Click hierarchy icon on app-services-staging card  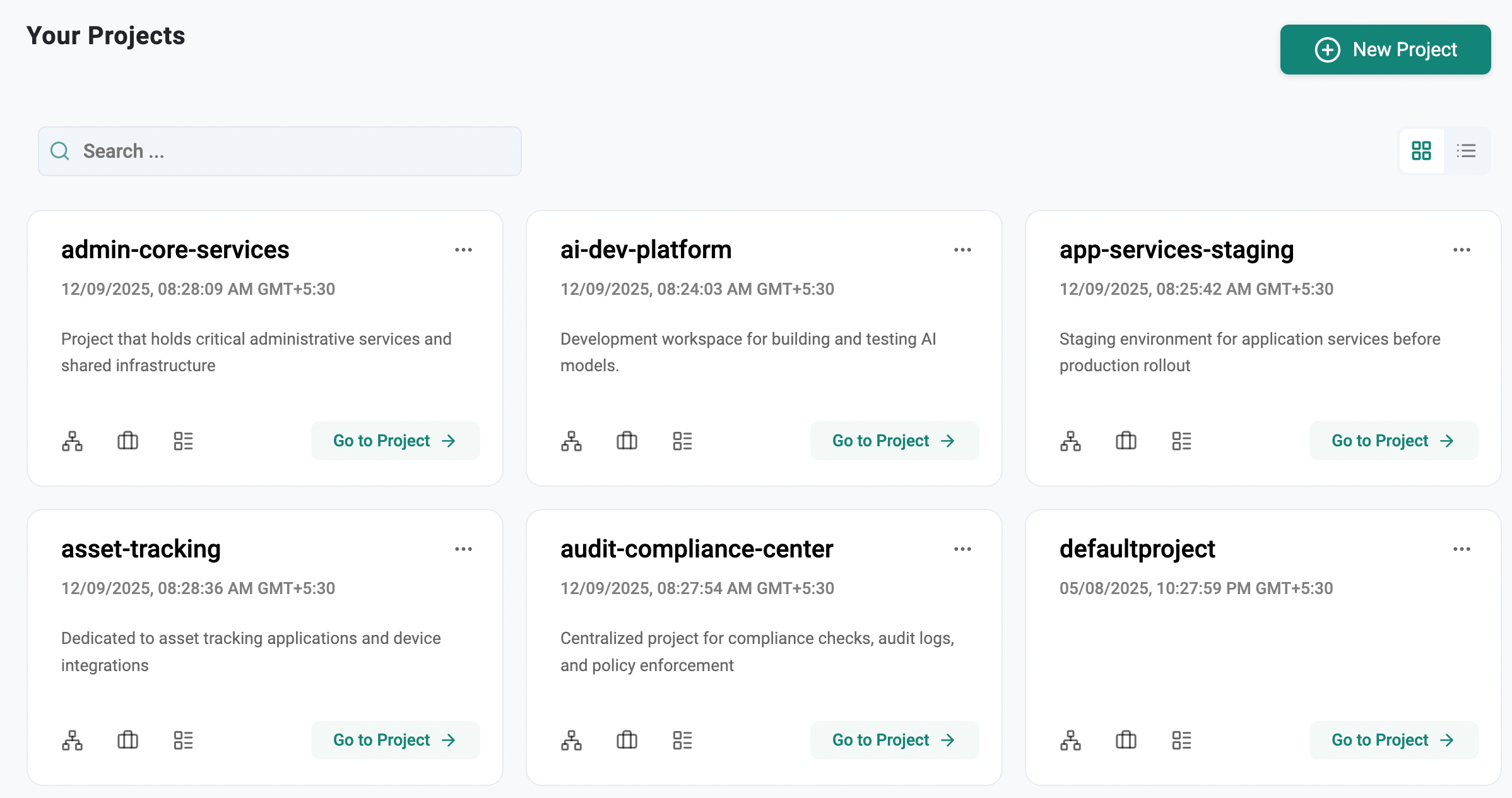click(1070, 441)
